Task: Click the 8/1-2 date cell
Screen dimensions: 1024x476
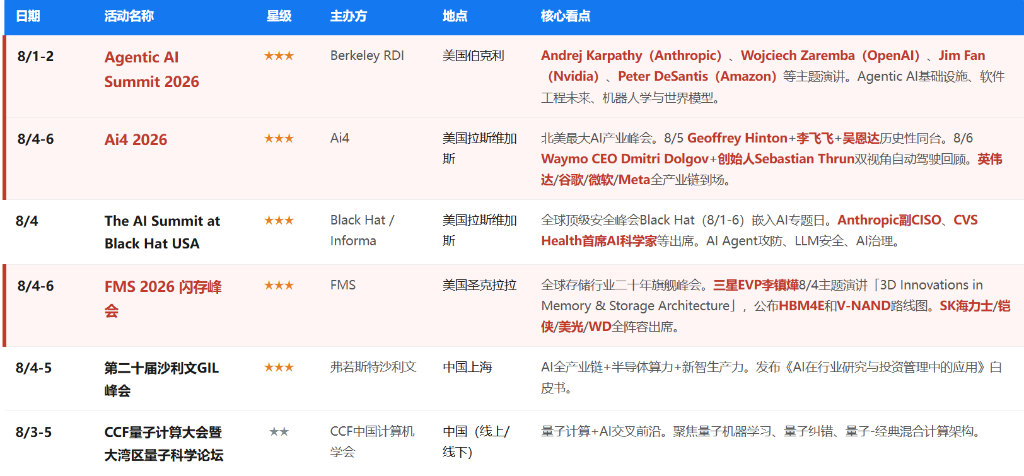Action: coord(35,56)
